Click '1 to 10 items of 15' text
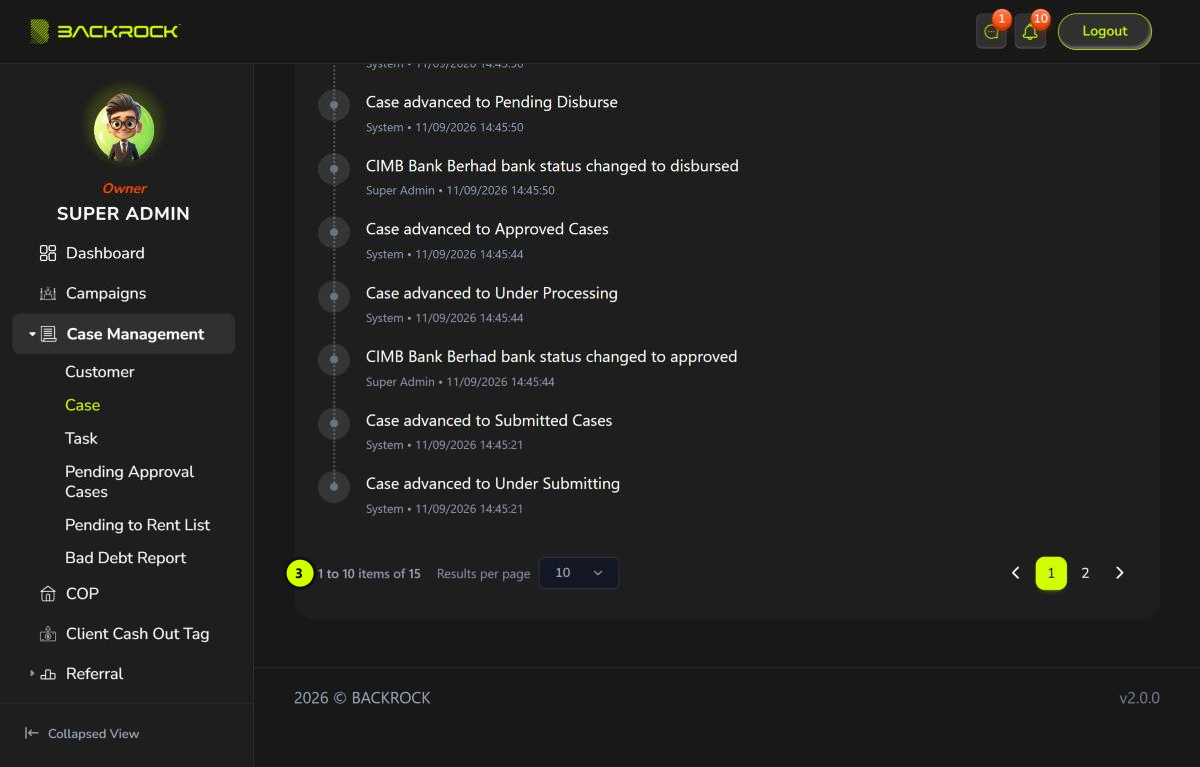The width and height of the screenshot is (1200, 767). point(369,574)
